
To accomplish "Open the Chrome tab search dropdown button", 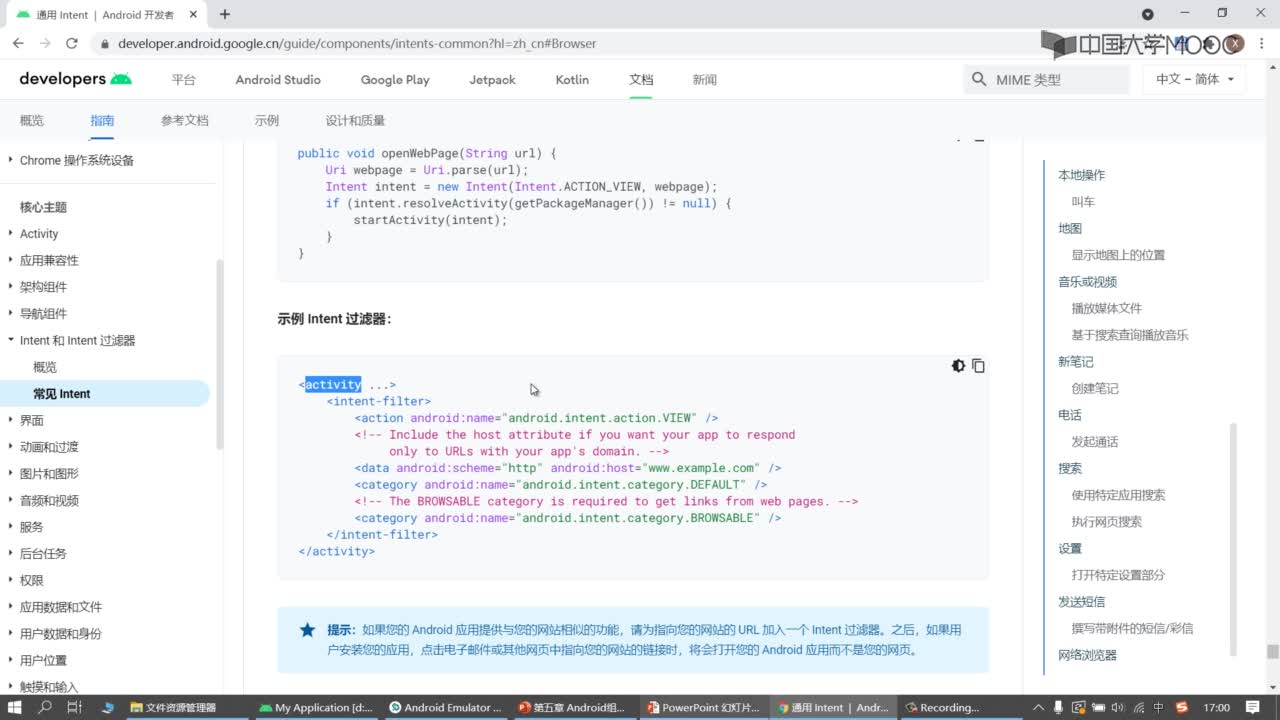I will [1148, 14].
